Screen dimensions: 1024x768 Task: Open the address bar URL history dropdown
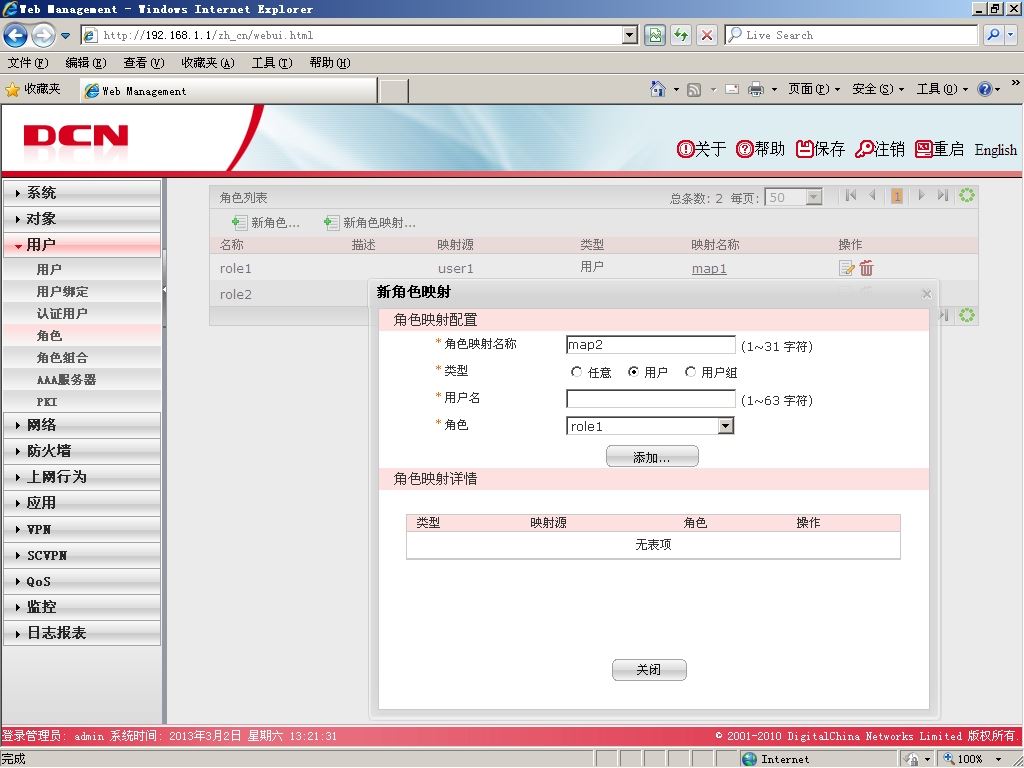pos(630,35)
